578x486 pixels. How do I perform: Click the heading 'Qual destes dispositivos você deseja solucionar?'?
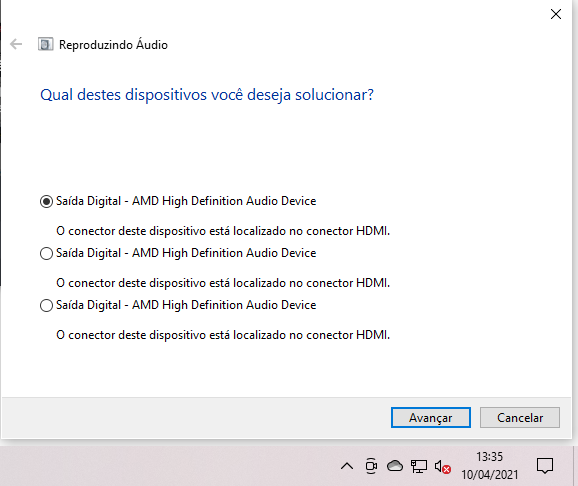207,95
